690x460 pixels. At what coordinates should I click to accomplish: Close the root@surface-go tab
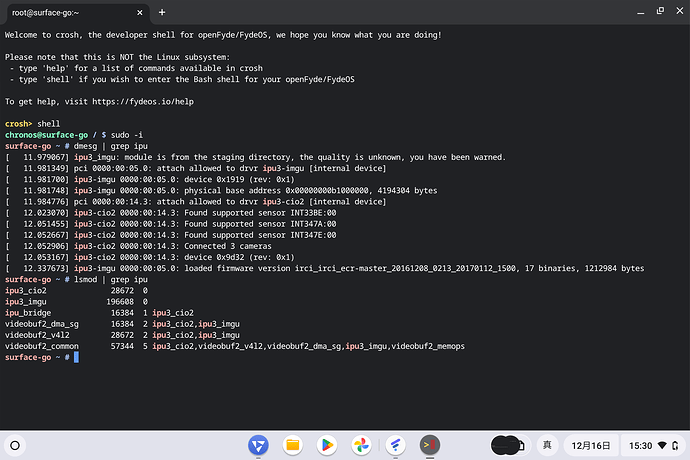140,14
